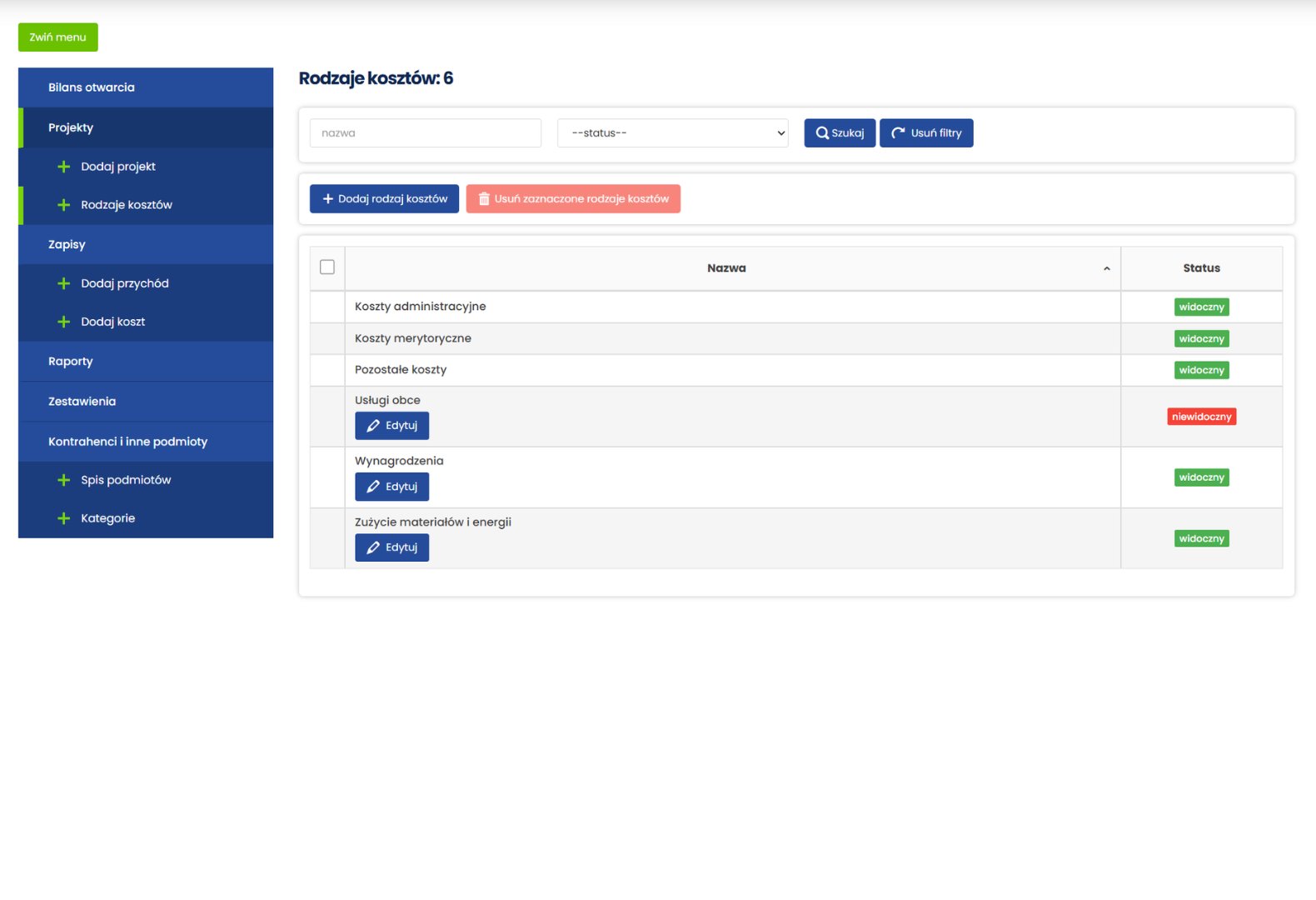Go to Raporty in the sidebar

click(x=71, y=362)
